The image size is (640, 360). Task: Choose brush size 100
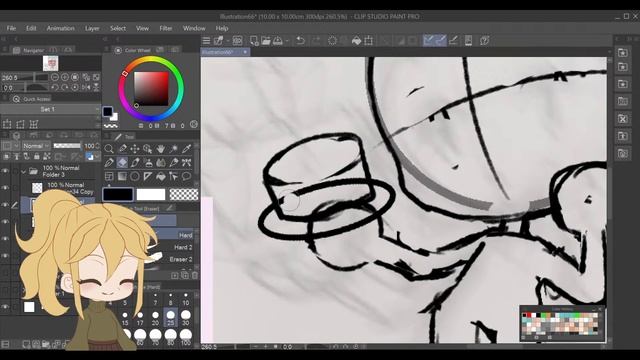point(186,338)
